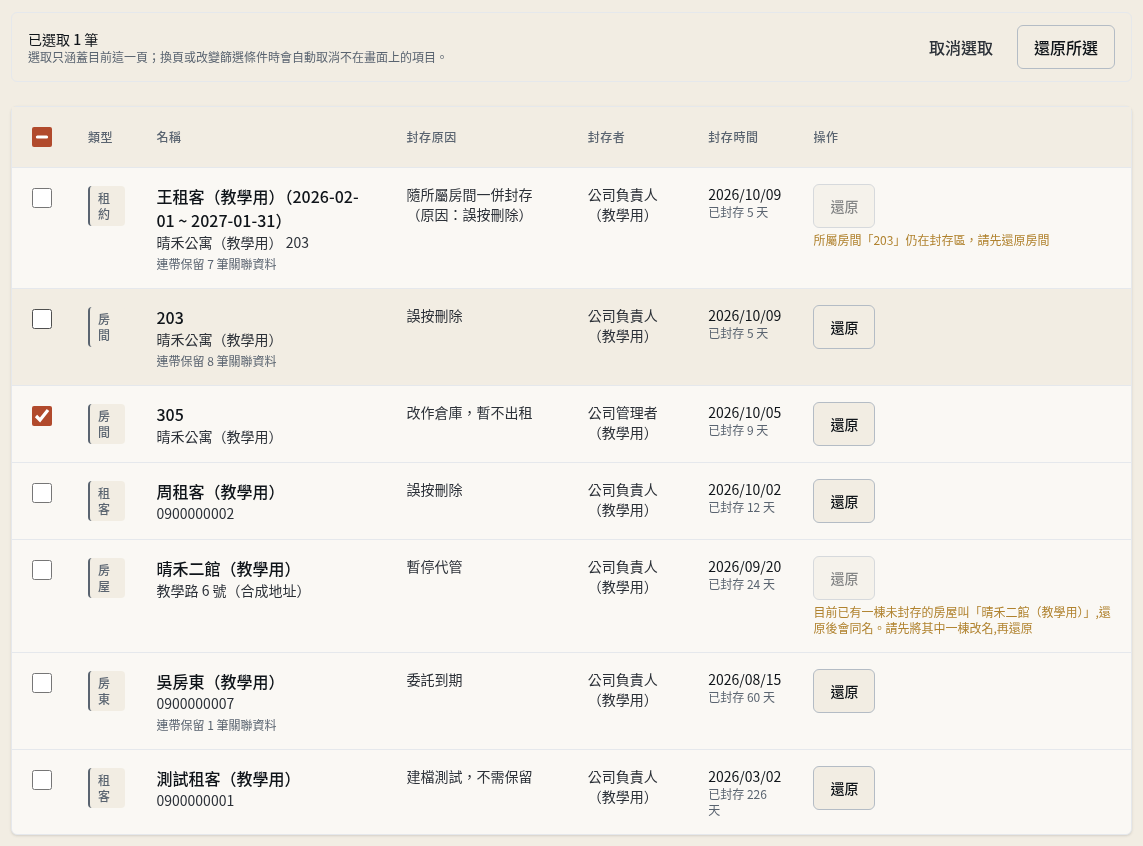1143x846 pixels.
Task: Check the box beside 吳房東
Action: tap(42, 684)
